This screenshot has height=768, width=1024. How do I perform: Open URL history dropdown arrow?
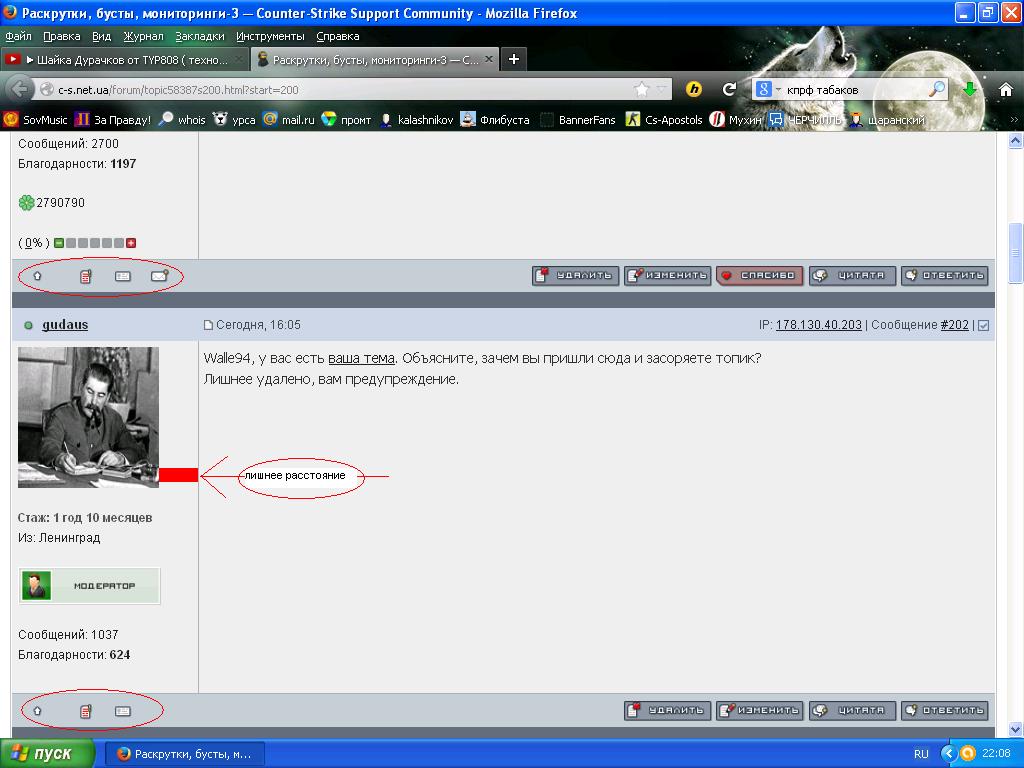[x=662, y=89]
